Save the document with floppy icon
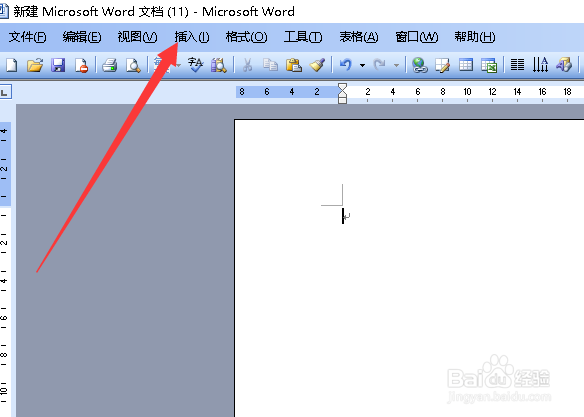 [58, 65]
